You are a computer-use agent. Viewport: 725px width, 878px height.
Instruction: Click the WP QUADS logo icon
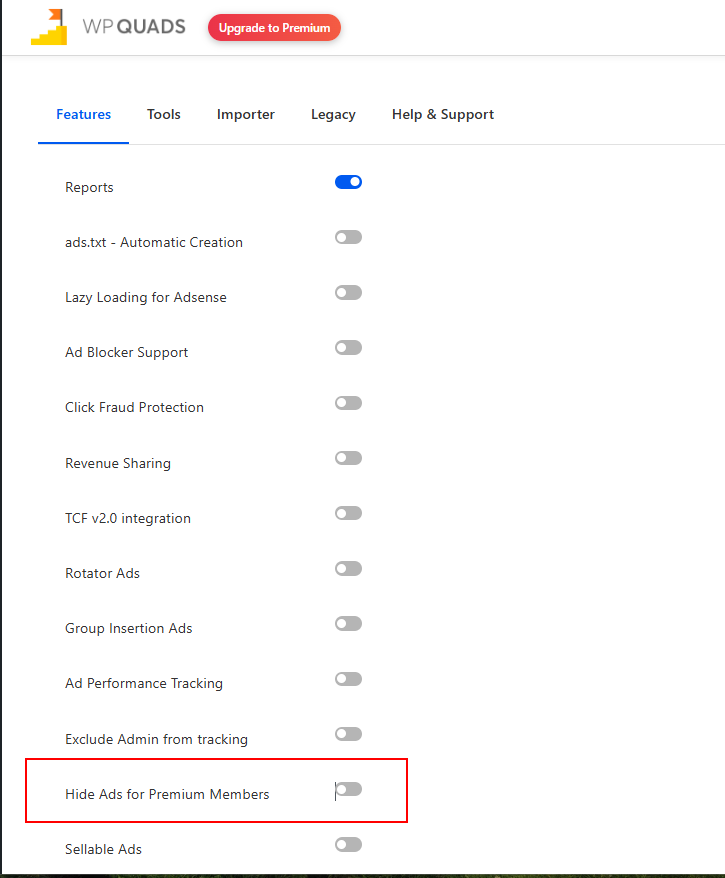click(x=49, y=28)
